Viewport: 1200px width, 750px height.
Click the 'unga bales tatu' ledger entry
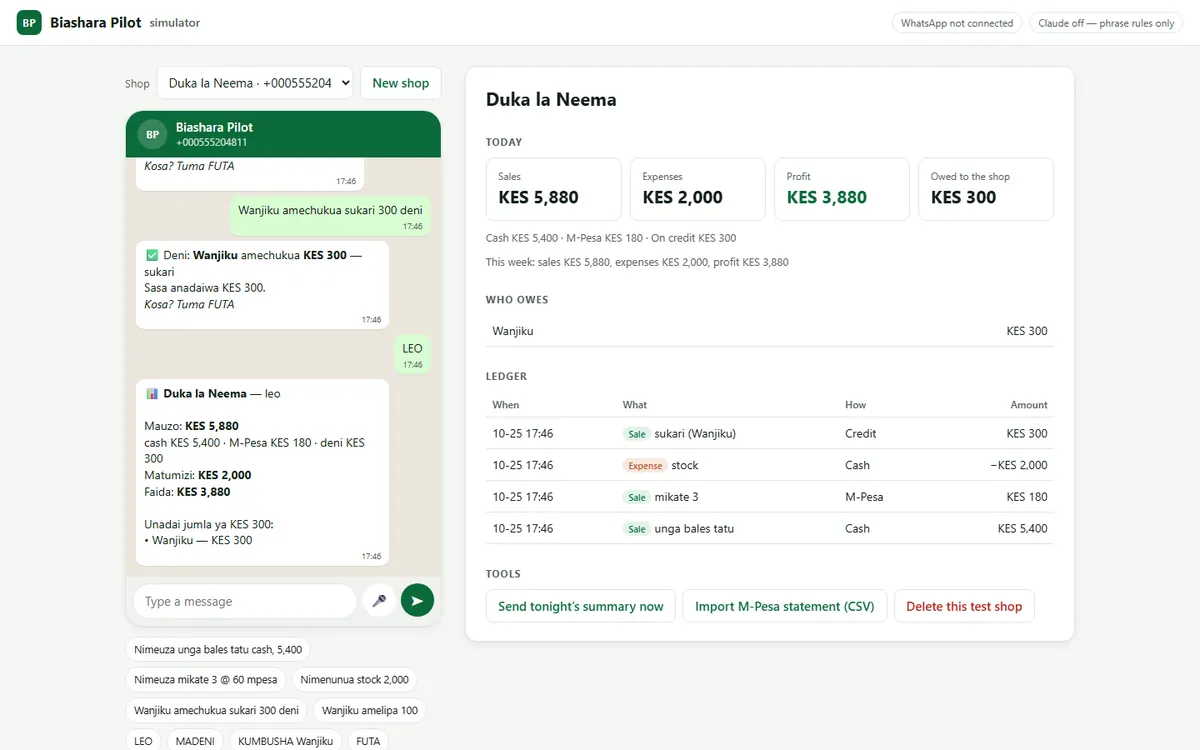click(770, 528)
